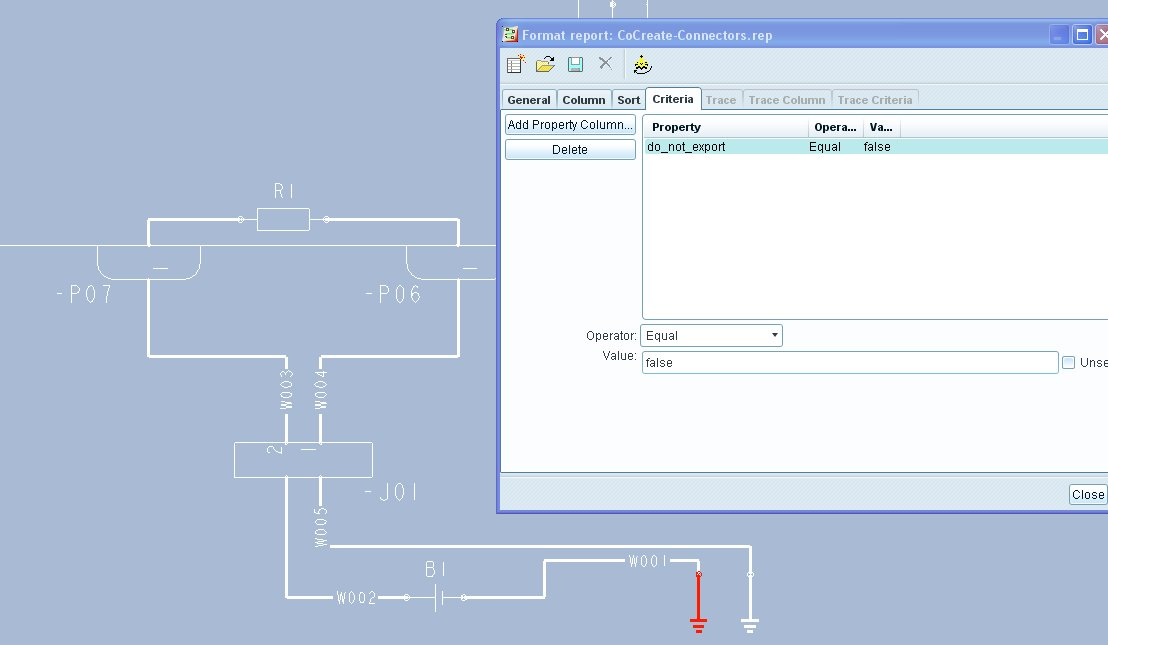Click the R1 resistor symbol

point(283,220)
